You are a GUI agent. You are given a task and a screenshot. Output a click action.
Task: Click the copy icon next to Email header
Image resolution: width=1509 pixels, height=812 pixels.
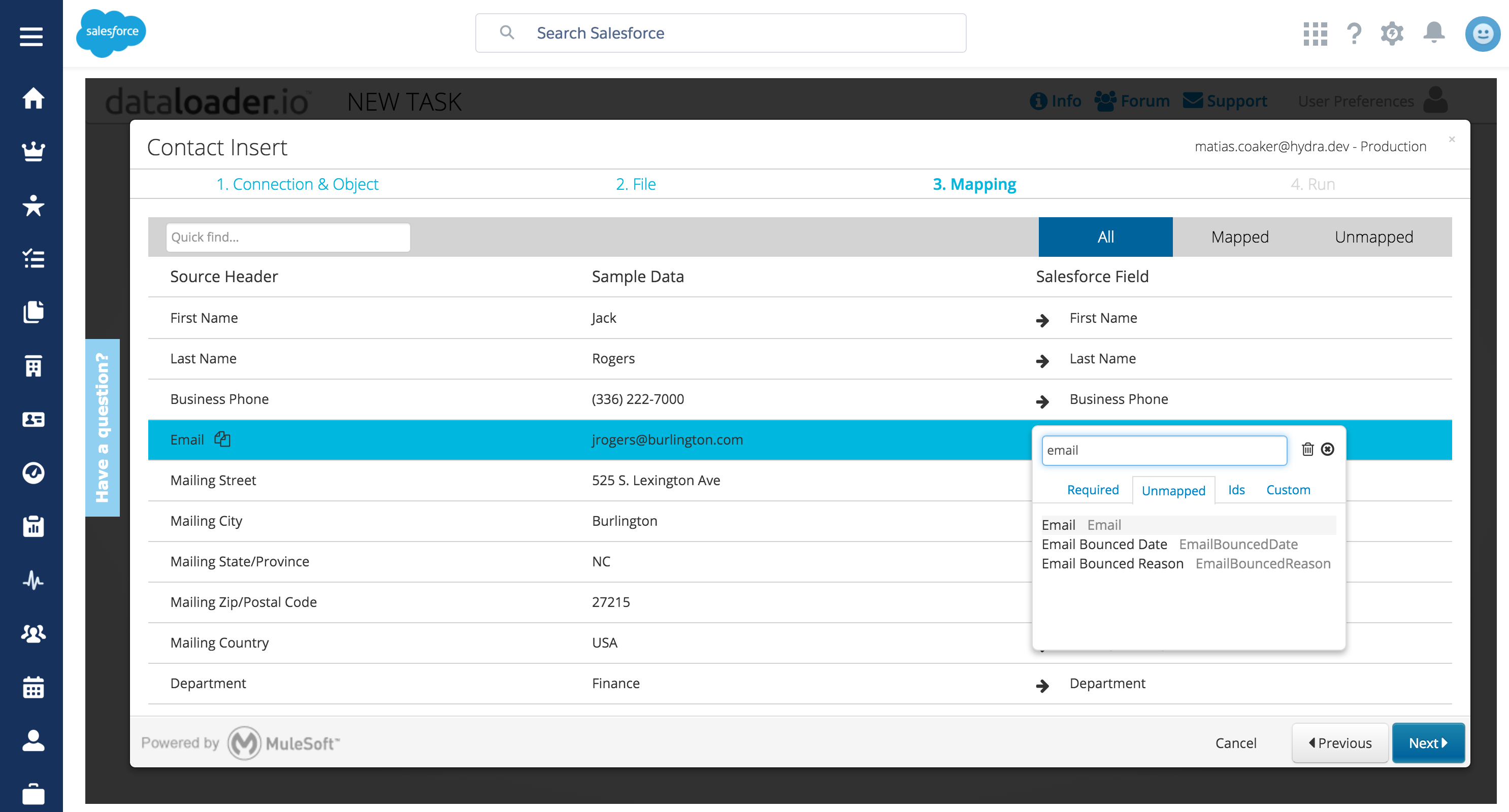(x=222, y=439)
